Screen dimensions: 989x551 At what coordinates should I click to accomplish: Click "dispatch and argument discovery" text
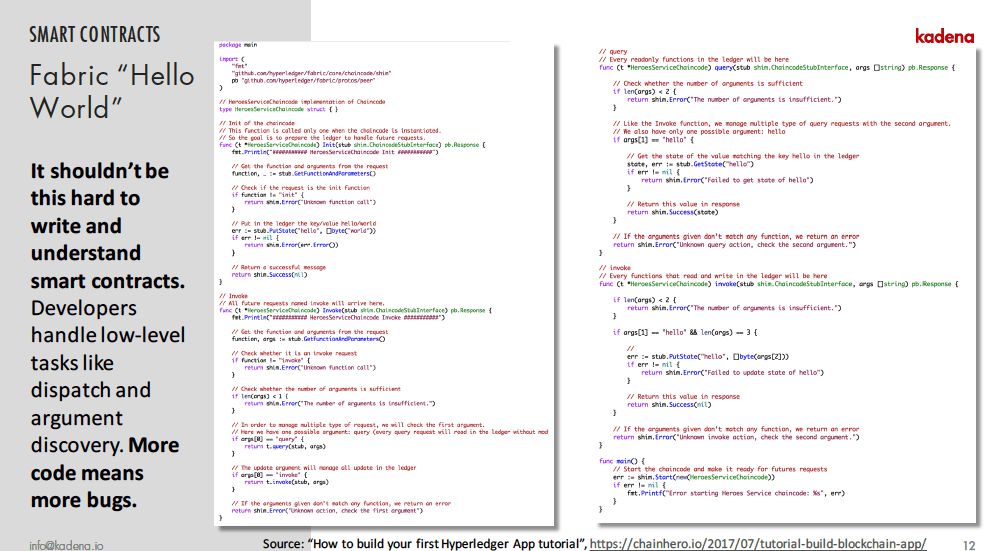(91, 417)
